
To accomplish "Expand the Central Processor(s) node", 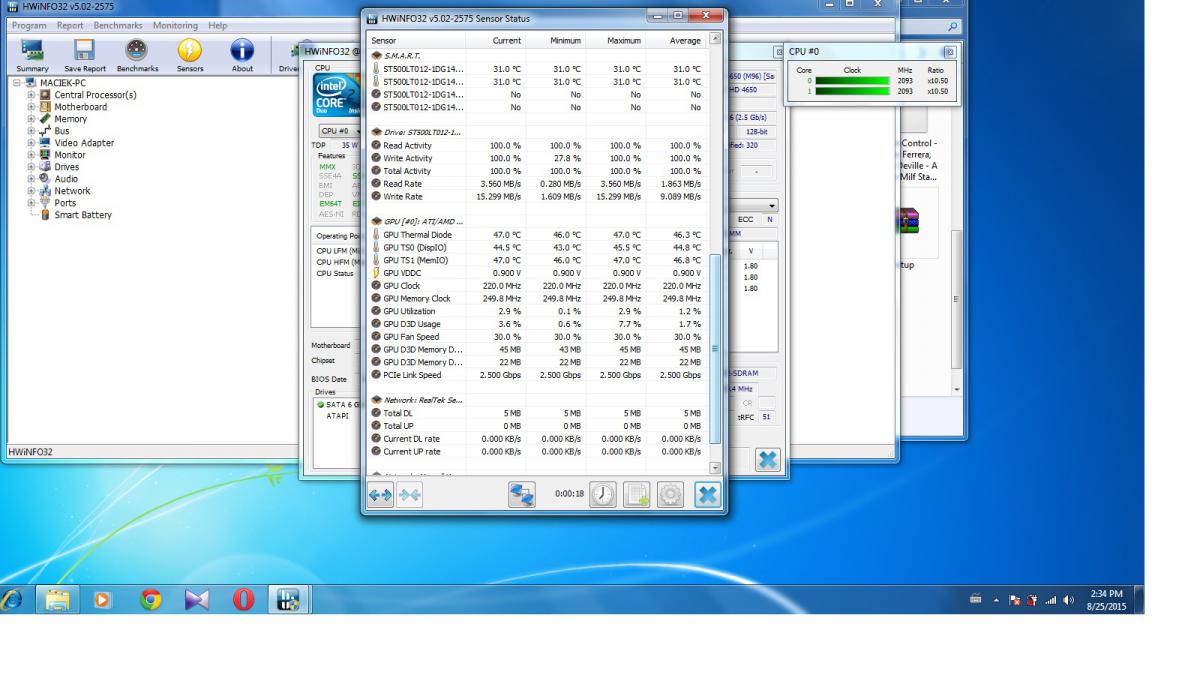I will (32, 95).
